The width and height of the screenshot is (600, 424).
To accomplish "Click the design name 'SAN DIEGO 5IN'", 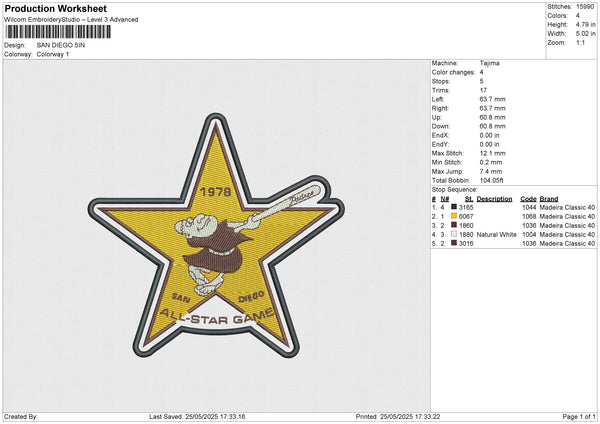I will (x=61, y=45).
